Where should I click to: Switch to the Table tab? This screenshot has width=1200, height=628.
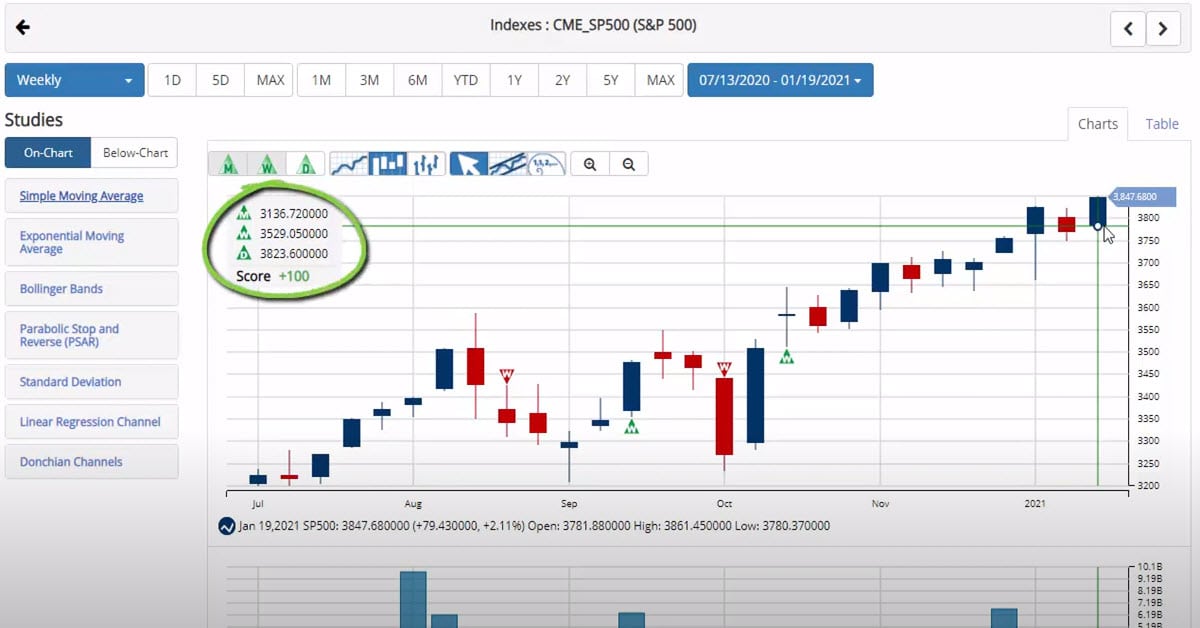pos(1162,124)
